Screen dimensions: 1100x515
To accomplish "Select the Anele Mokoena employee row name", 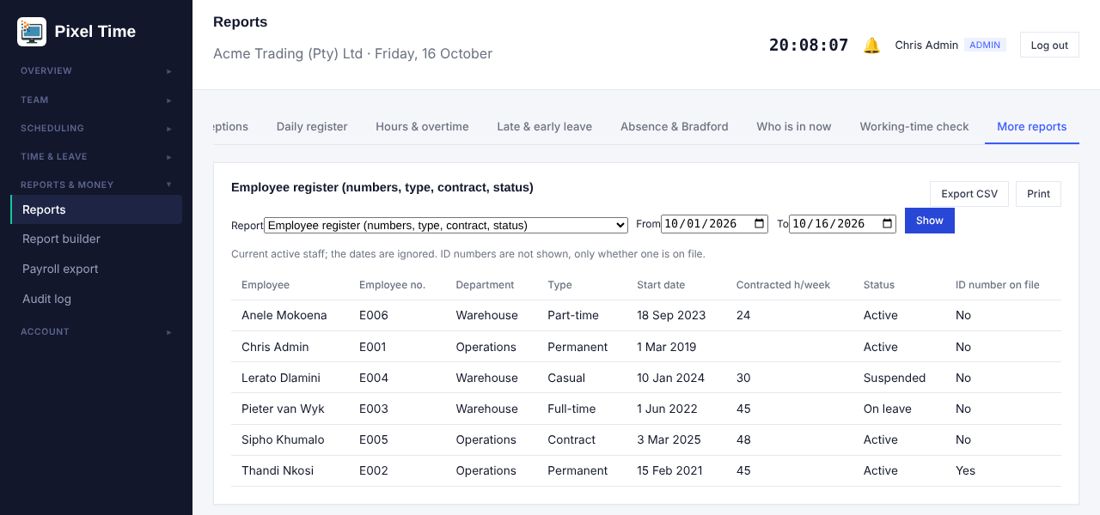I will (x=284, y=316).
